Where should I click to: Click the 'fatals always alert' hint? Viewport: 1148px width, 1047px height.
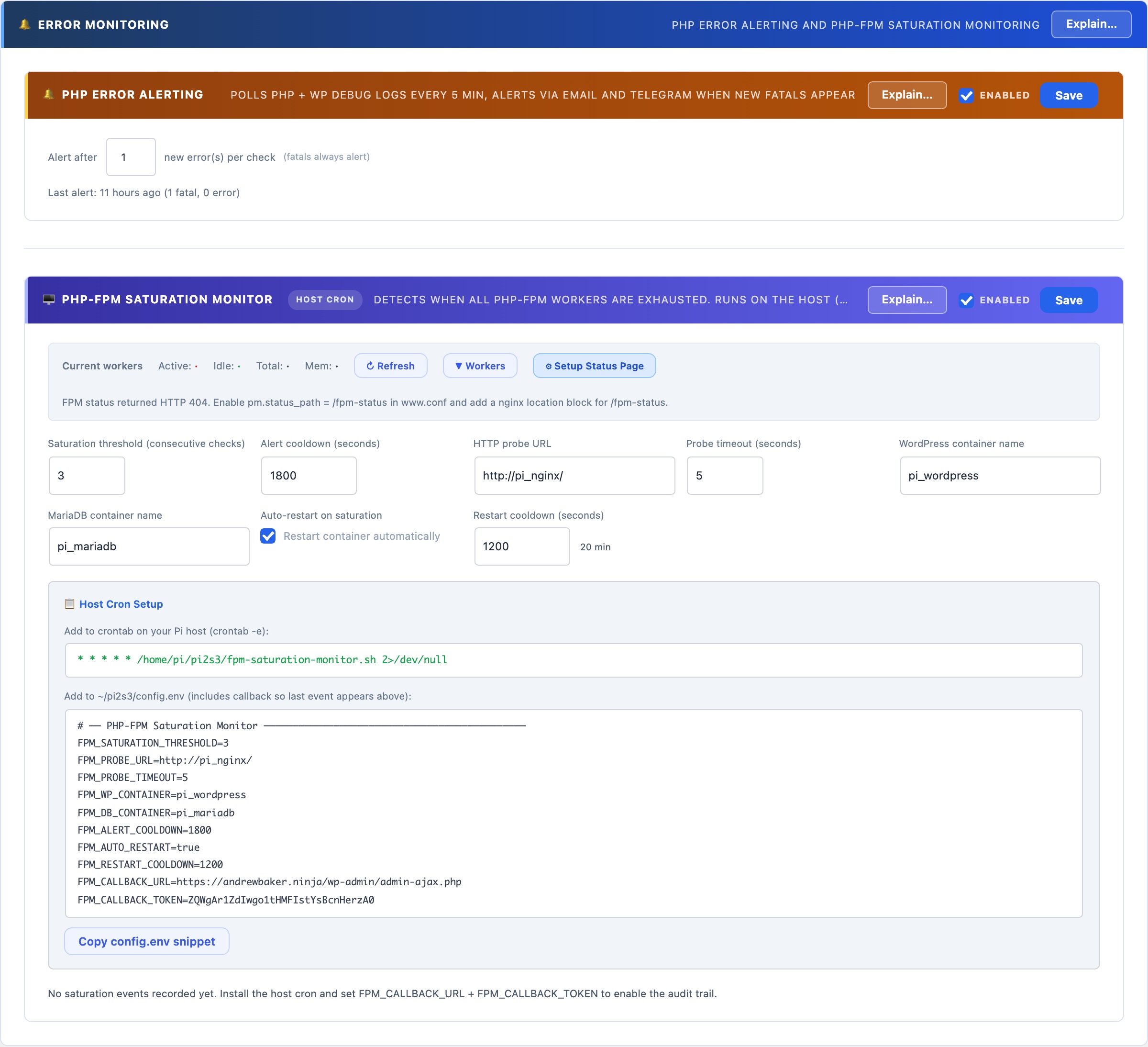tap(326, 156)
